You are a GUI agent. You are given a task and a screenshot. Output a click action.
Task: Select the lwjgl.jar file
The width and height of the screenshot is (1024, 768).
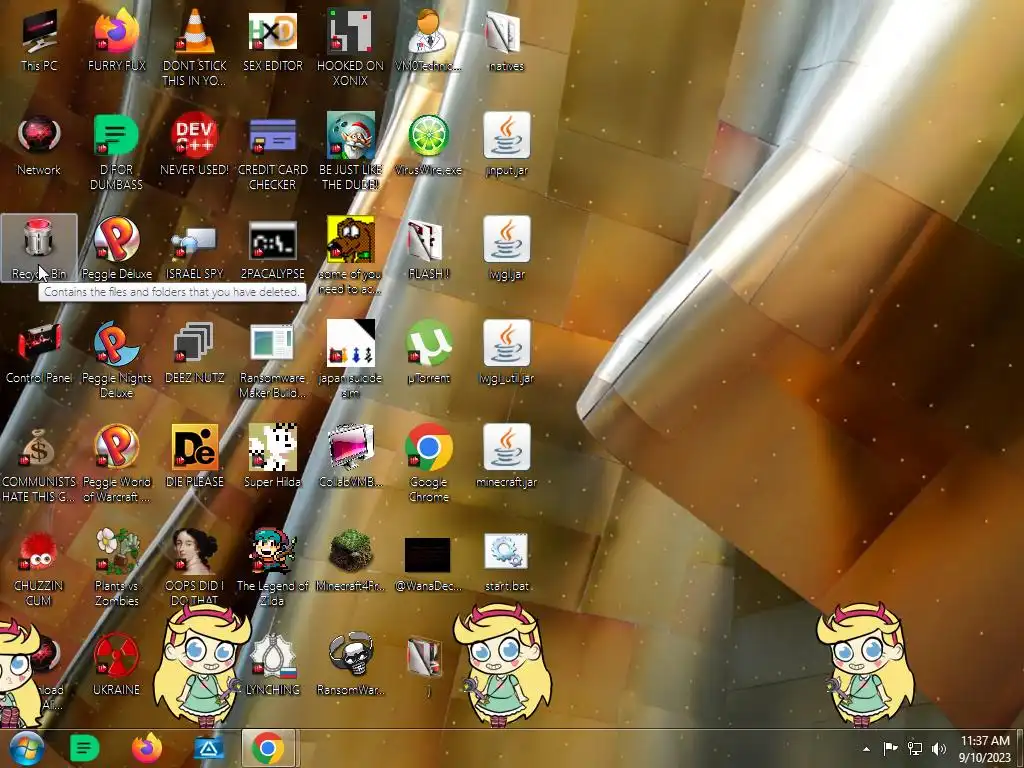click(x=506, y=248)
